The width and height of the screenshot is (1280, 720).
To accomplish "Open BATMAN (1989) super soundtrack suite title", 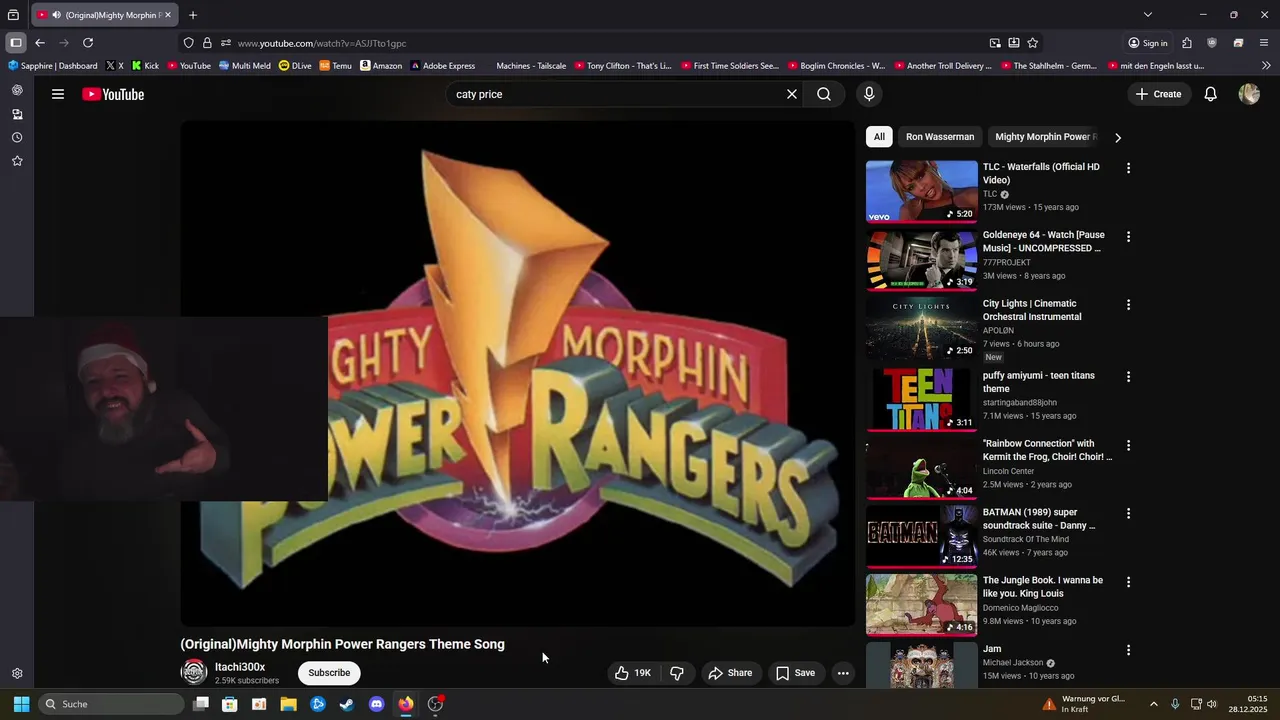I will tap(1039, 519).
